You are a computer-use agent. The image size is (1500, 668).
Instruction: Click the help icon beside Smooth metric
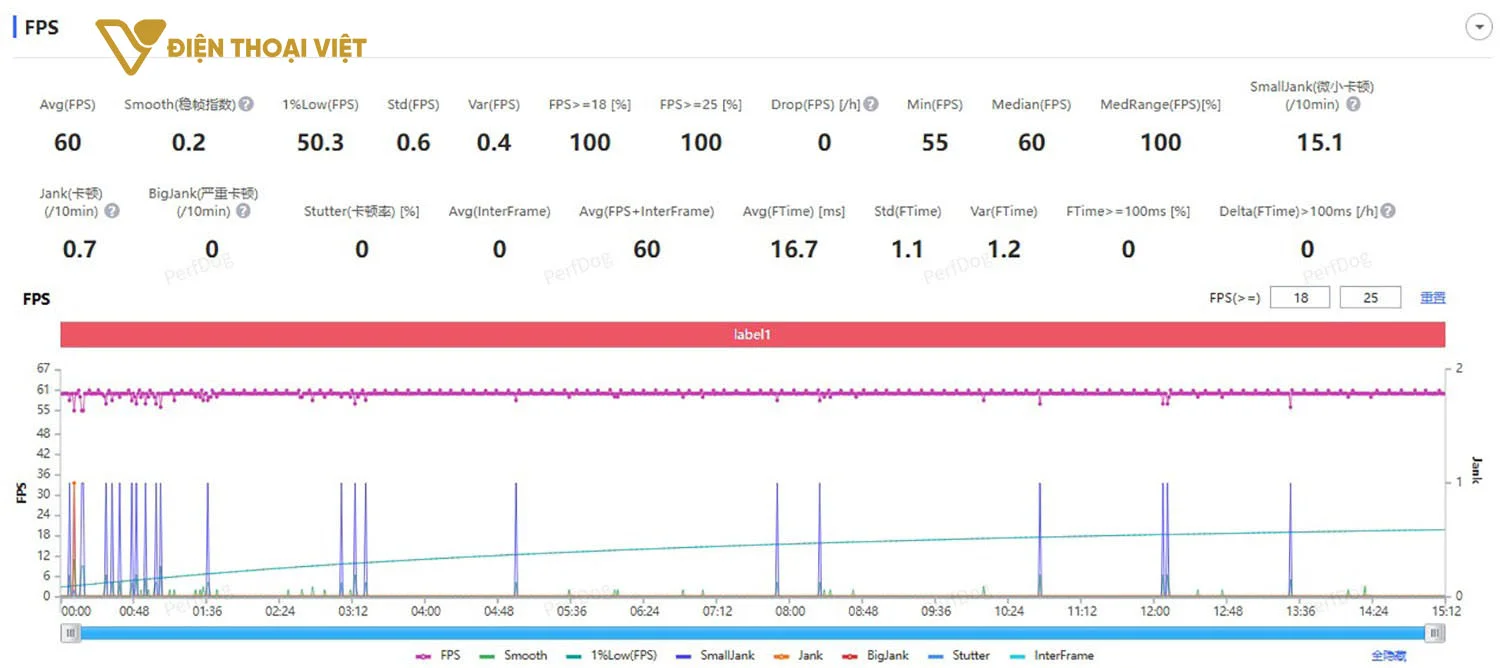[x=246, y=104]
